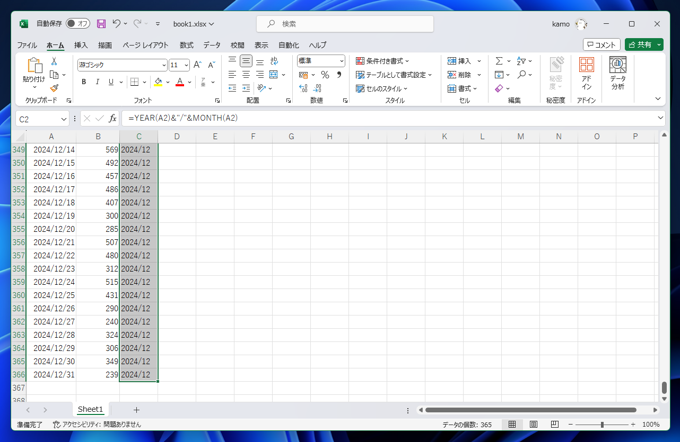Open the font size dropdown
Viewport: 680px width, 442px height.
click(186, 65)
